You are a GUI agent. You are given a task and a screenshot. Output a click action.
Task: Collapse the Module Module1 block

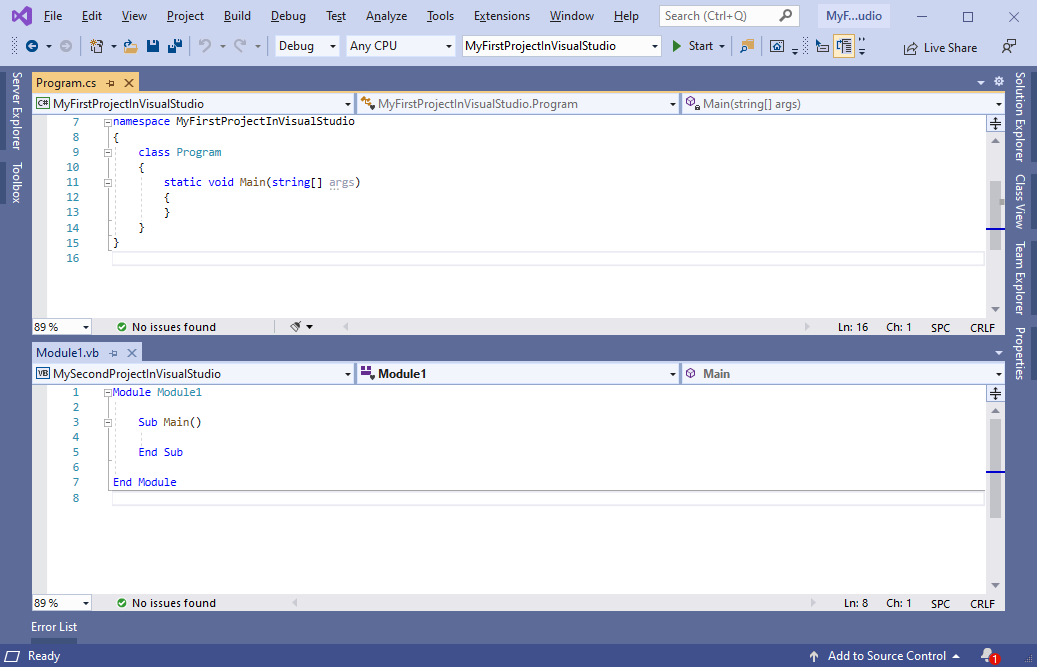[107, 393]
